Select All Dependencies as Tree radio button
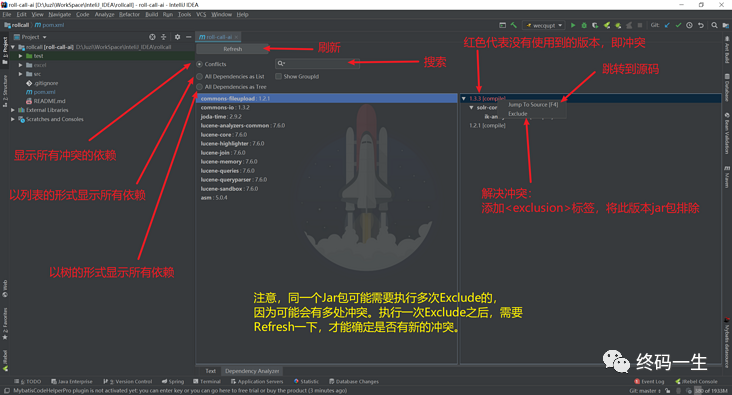 [x=200, y=87]
